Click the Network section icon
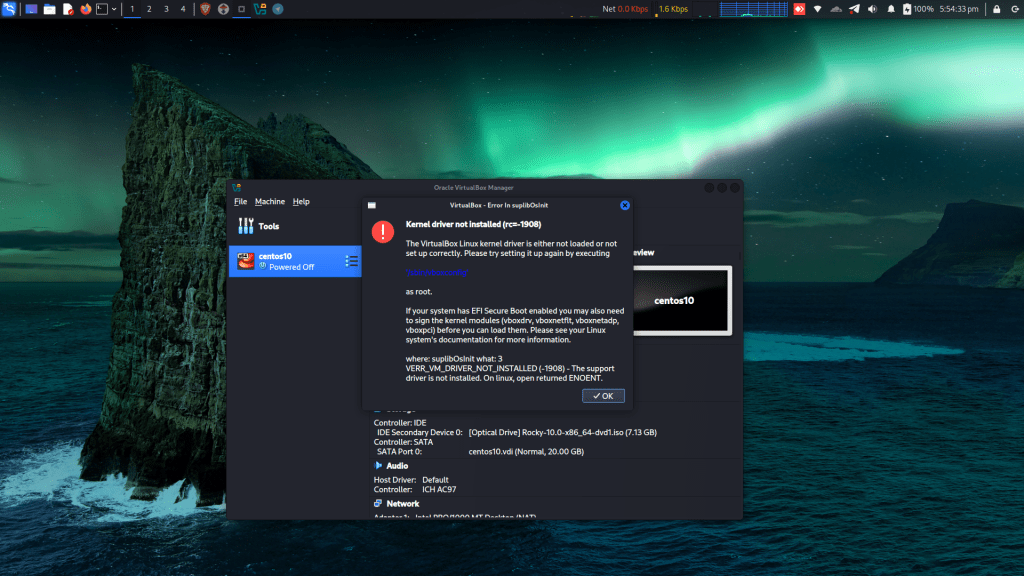1024x576 pixels. pyautogui.click(x=377, y=503)
